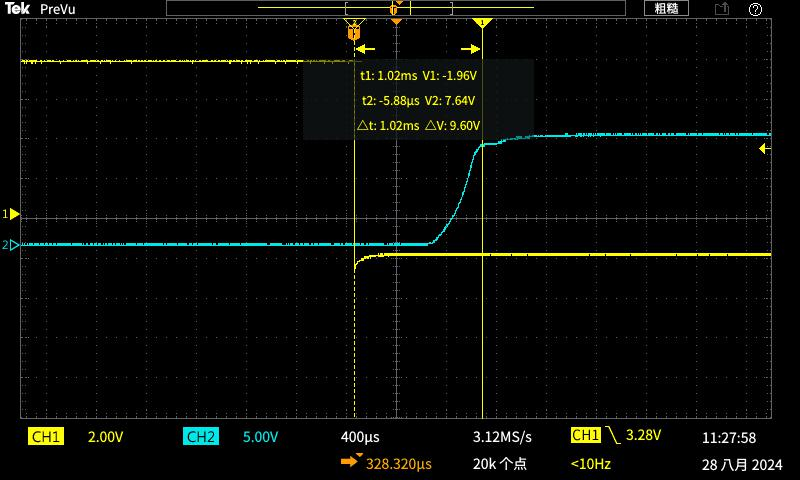
Task: Click the PreVu acquisition status label
Action: point(58,9)
